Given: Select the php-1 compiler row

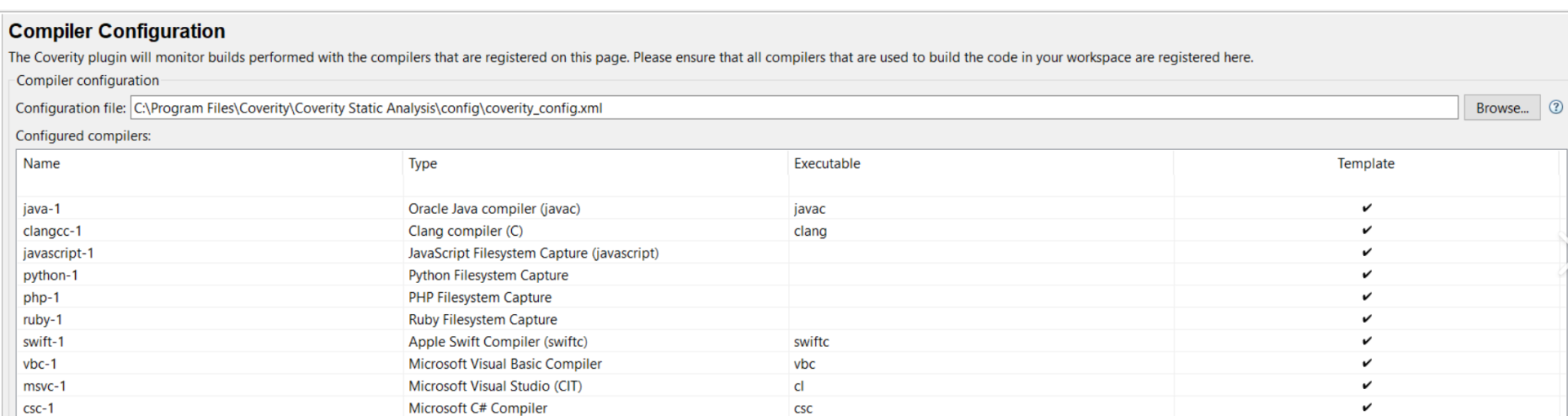Looking at the screenshot, I should point(788,297).
